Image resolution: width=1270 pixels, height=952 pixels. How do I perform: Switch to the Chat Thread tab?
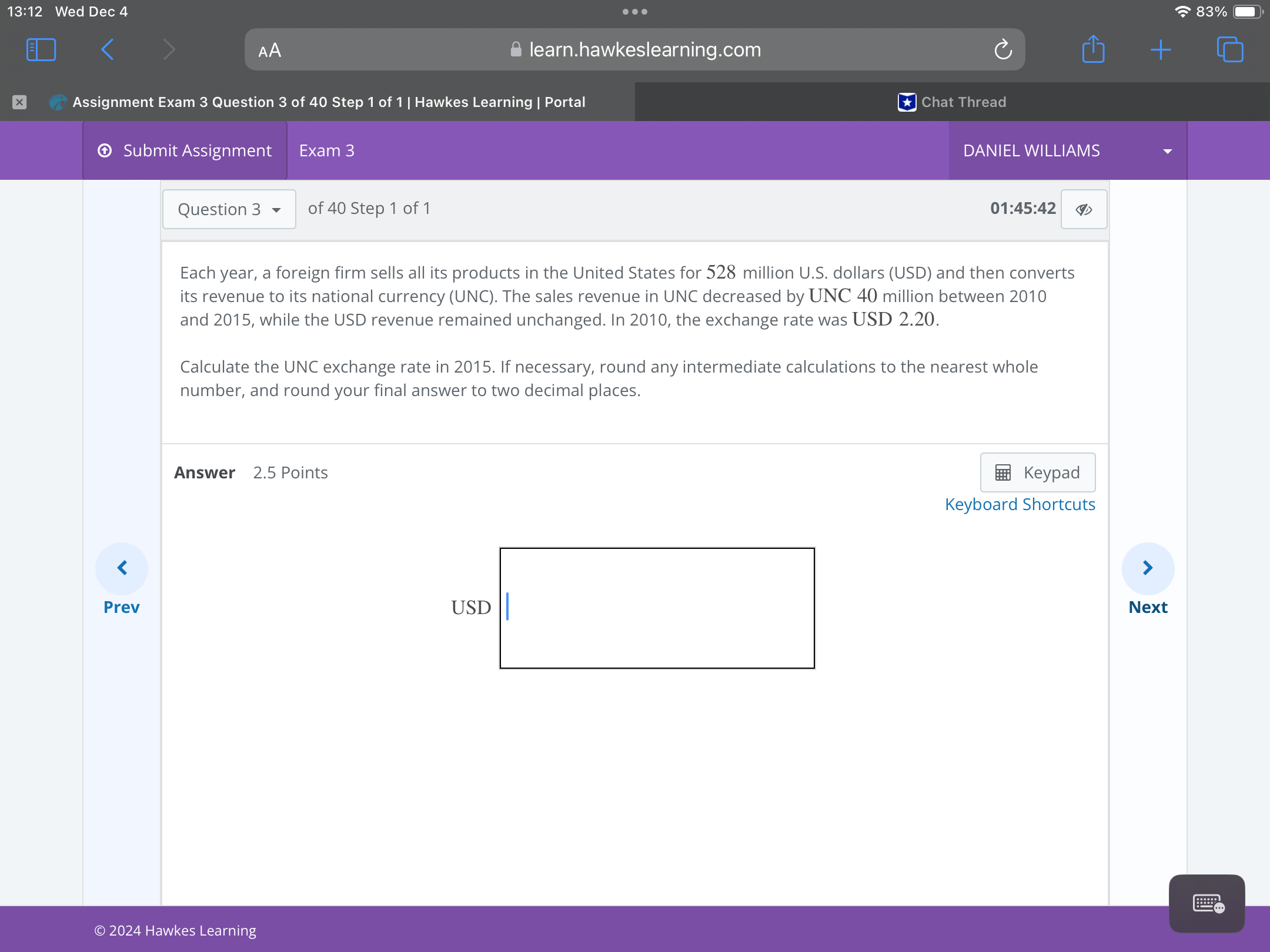(952, 102)
